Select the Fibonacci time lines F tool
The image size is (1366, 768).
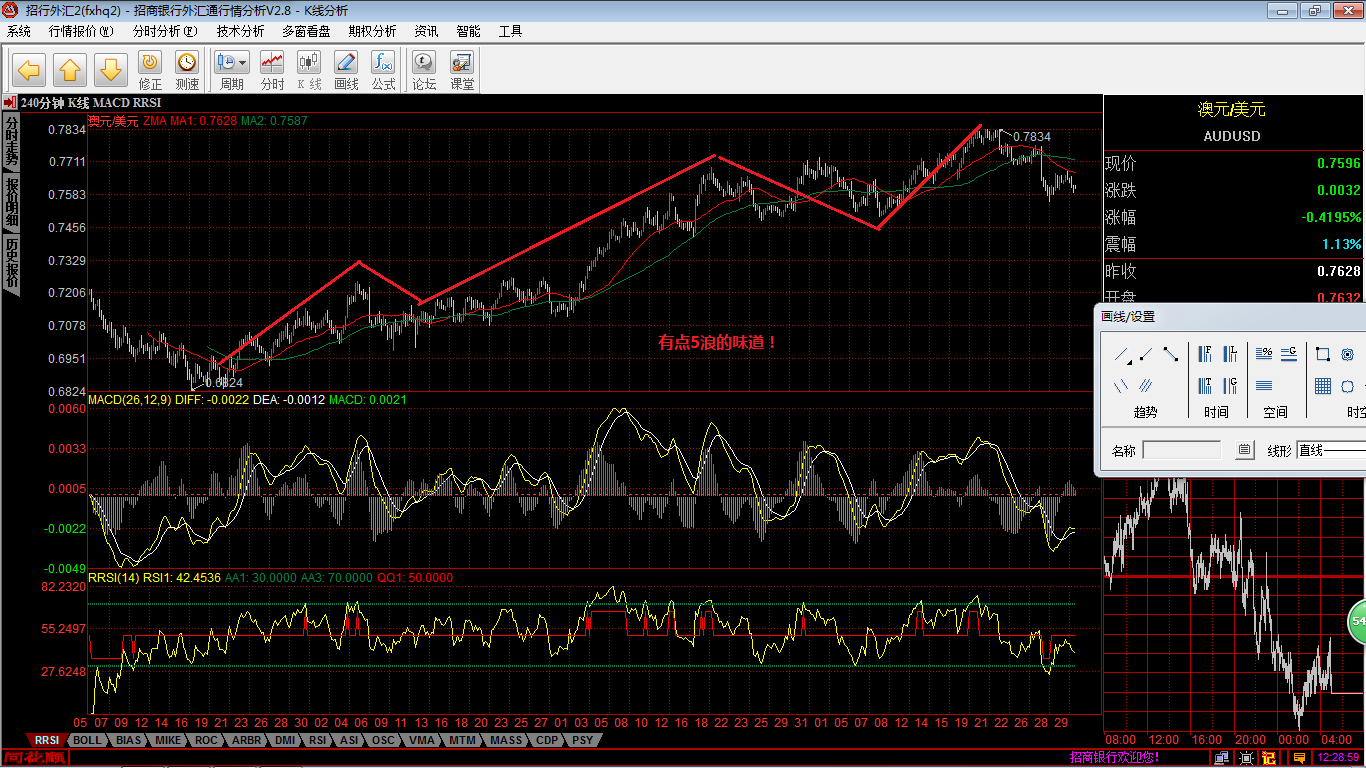(1205, 354)
